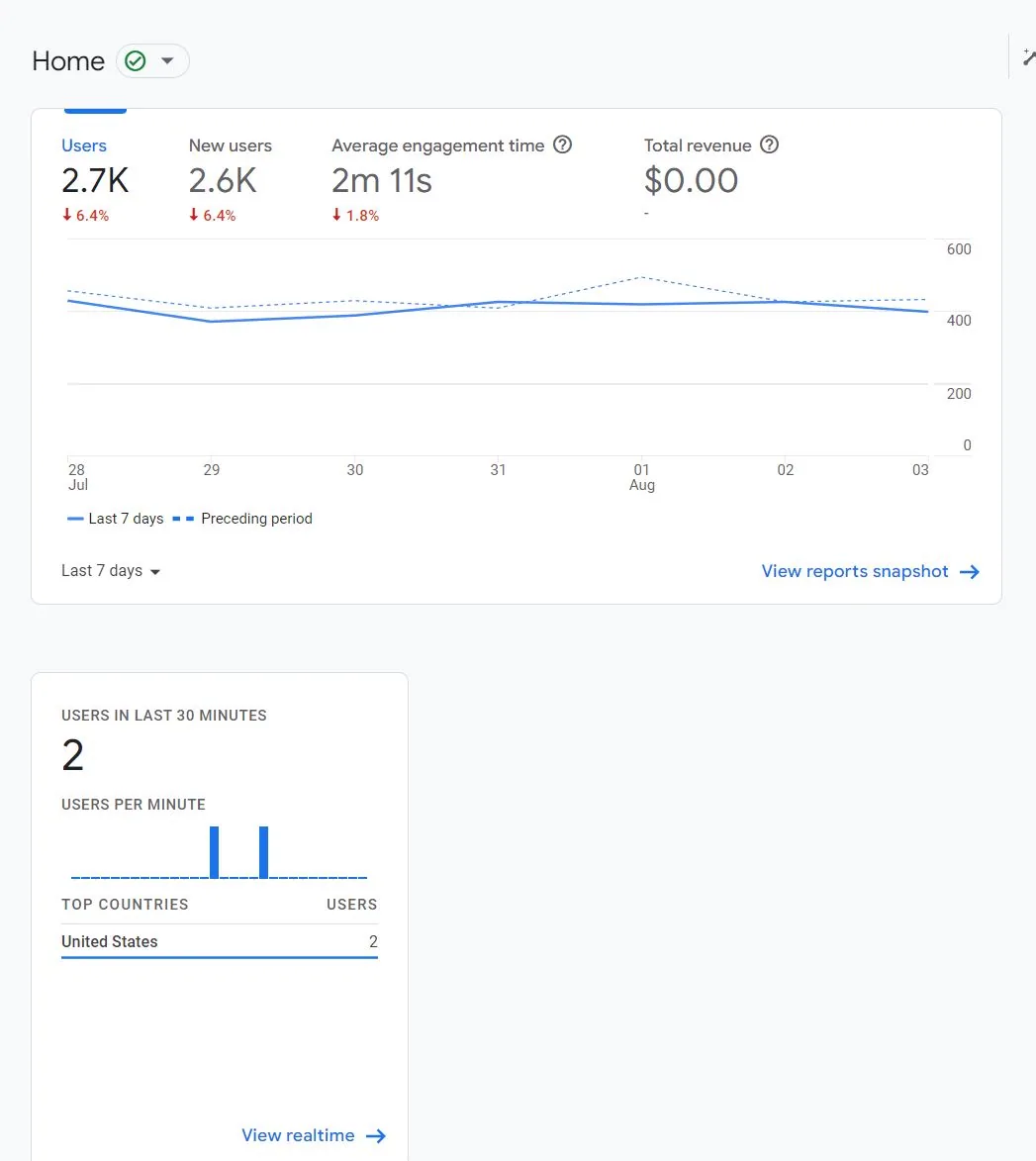Viewport: 1036px width, 1161px height.
Task: Open the insights sparkle icon at top right
Action: pyautogui.click(x=1029, y=57)
